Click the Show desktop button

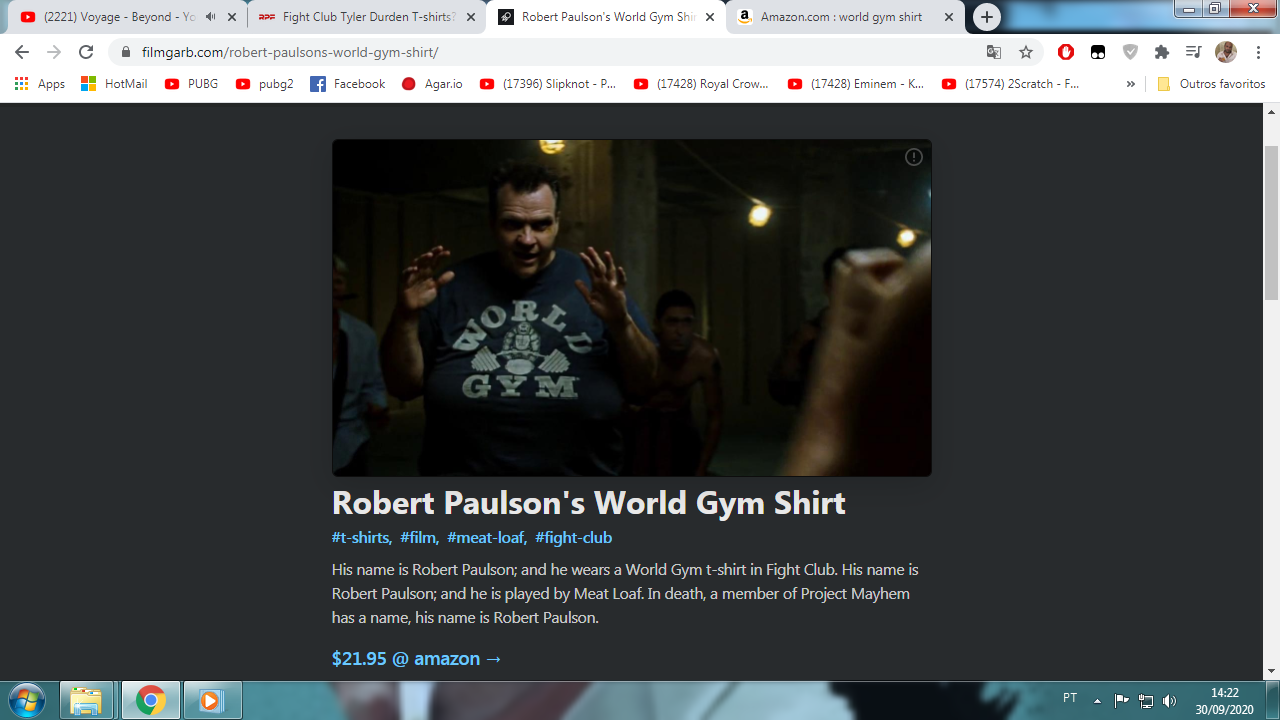point(1272,700)
